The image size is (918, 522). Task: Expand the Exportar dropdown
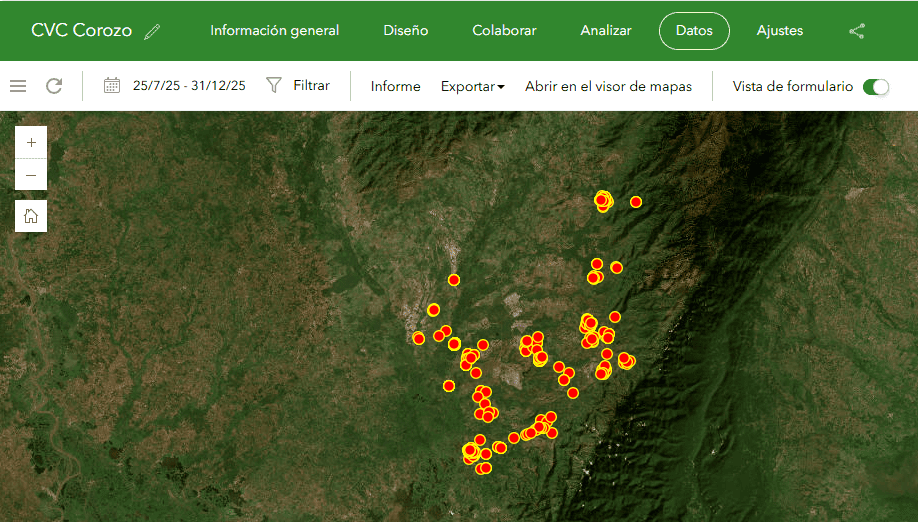(472, 87)
